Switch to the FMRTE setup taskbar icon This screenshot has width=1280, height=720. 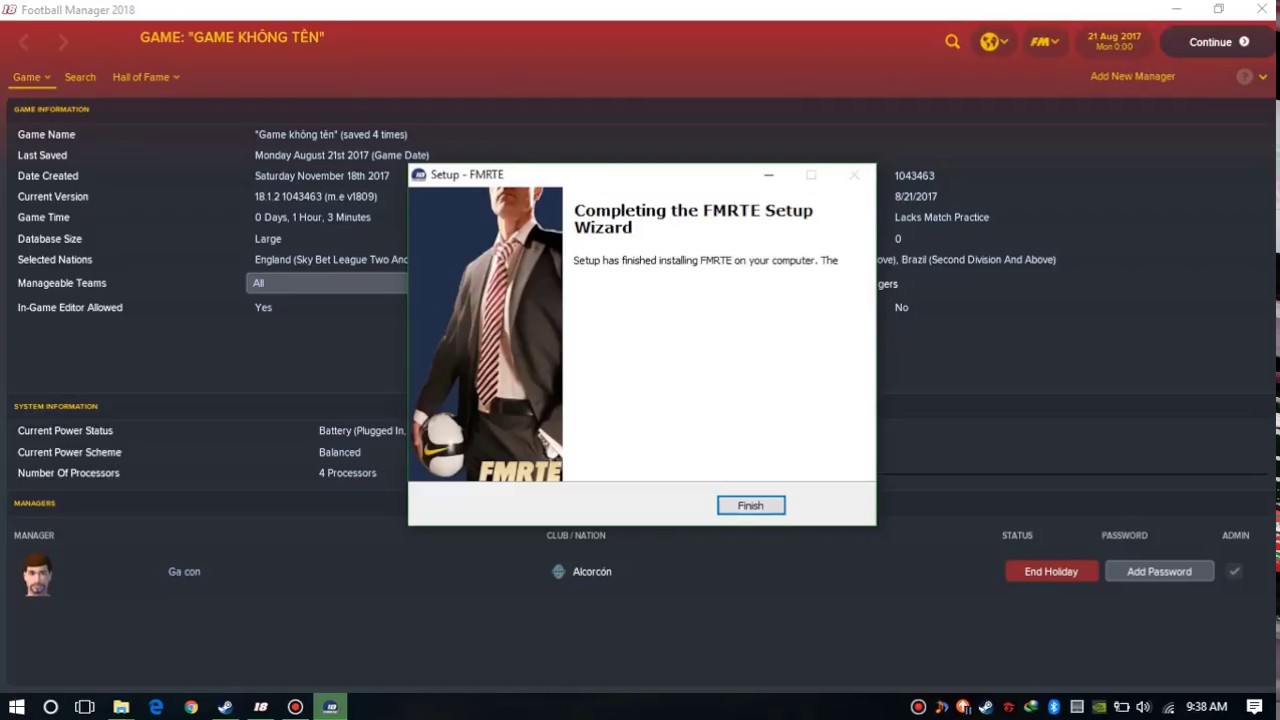(x=331, y=707)
